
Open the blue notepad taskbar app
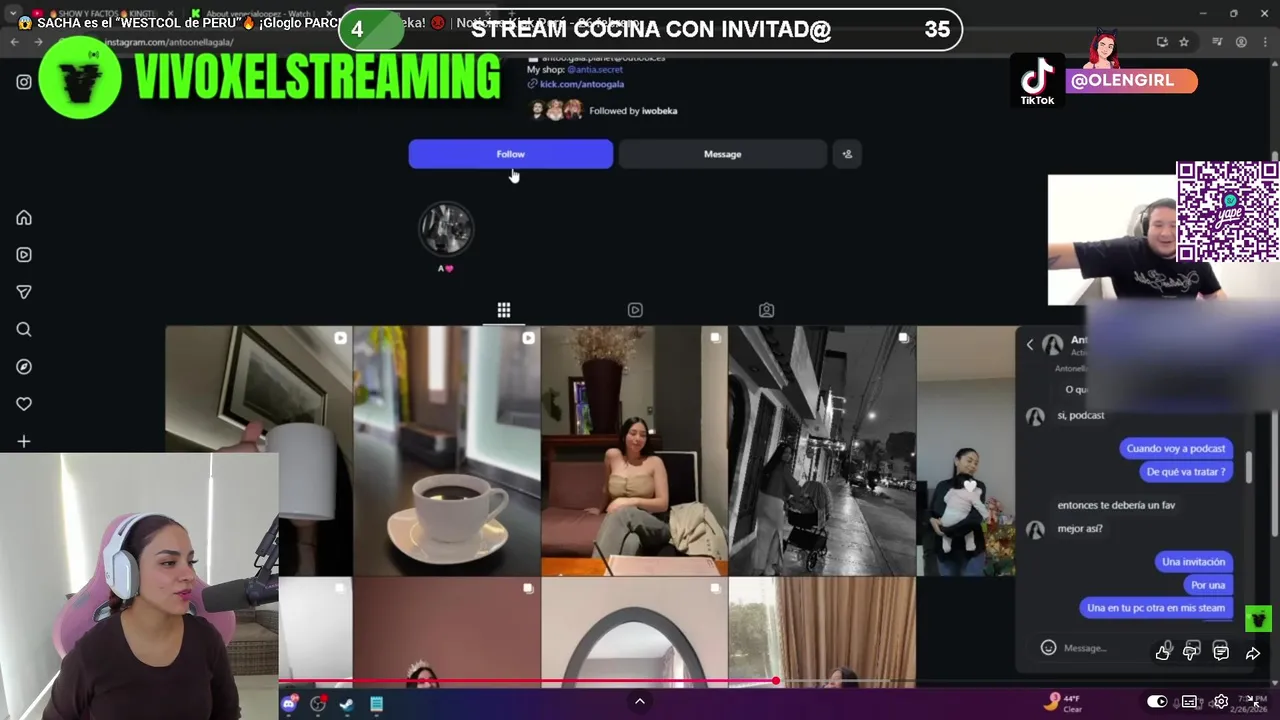[x=376, y=704]
